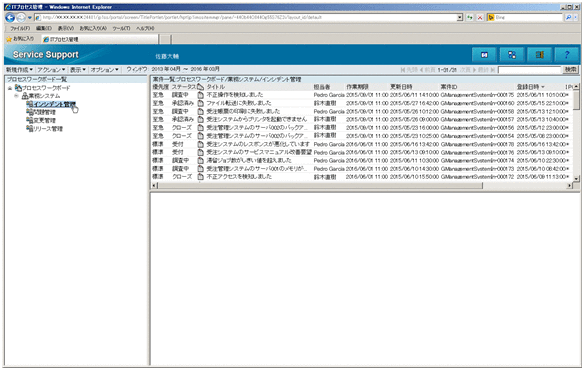The height and width of the screenshot is (371, 585).
Task: Click the Bing search input box
Action: click(529, 18)
